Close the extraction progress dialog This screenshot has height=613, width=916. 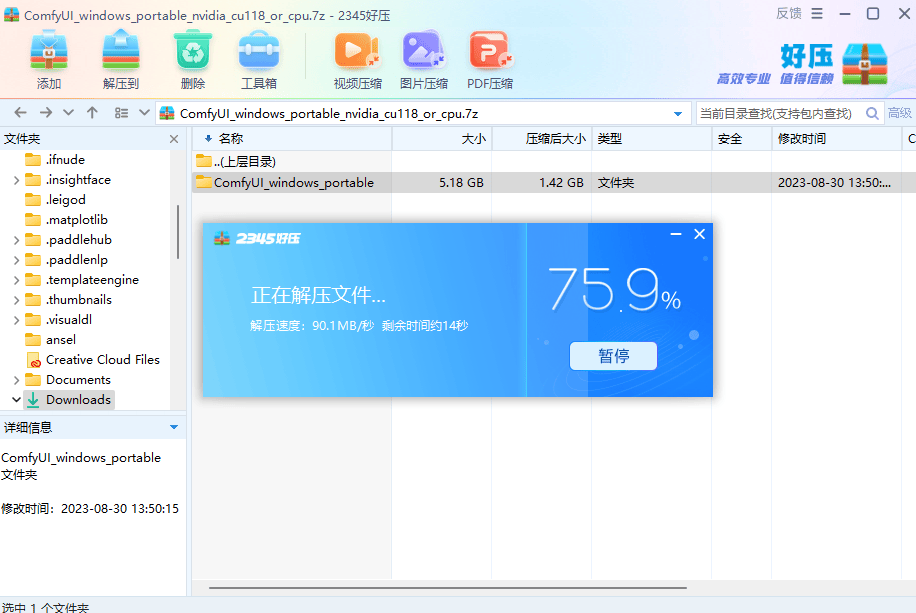pyautogui.click(x=699, y=234)
